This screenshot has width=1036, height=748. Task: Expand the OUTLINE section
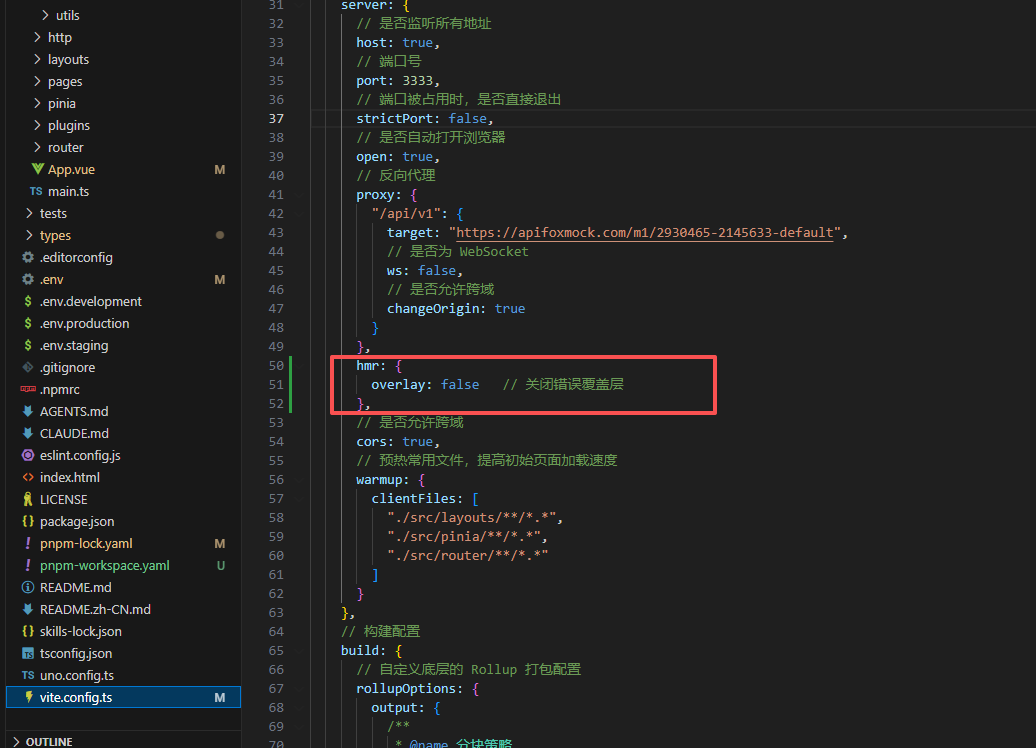point(16,741)
